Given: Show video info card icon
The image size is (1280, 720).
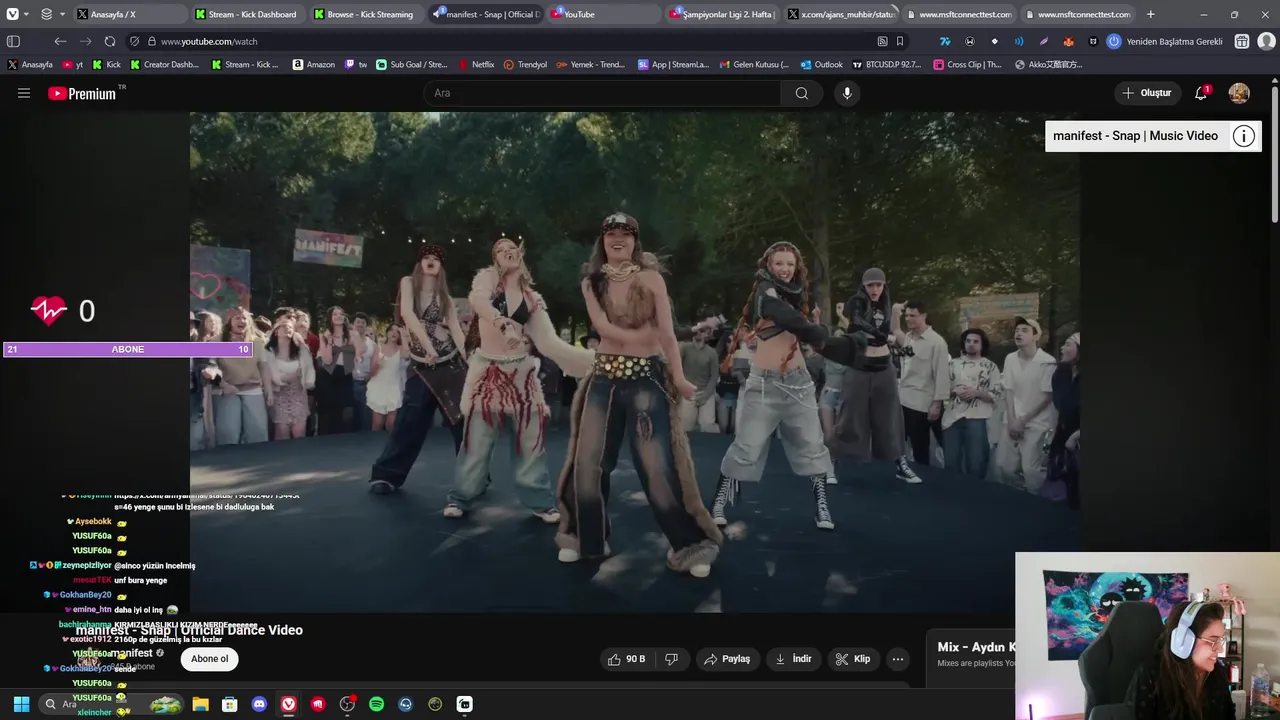Looking at the screenshot, I should pyautogui.click(x=1243, y=136).
